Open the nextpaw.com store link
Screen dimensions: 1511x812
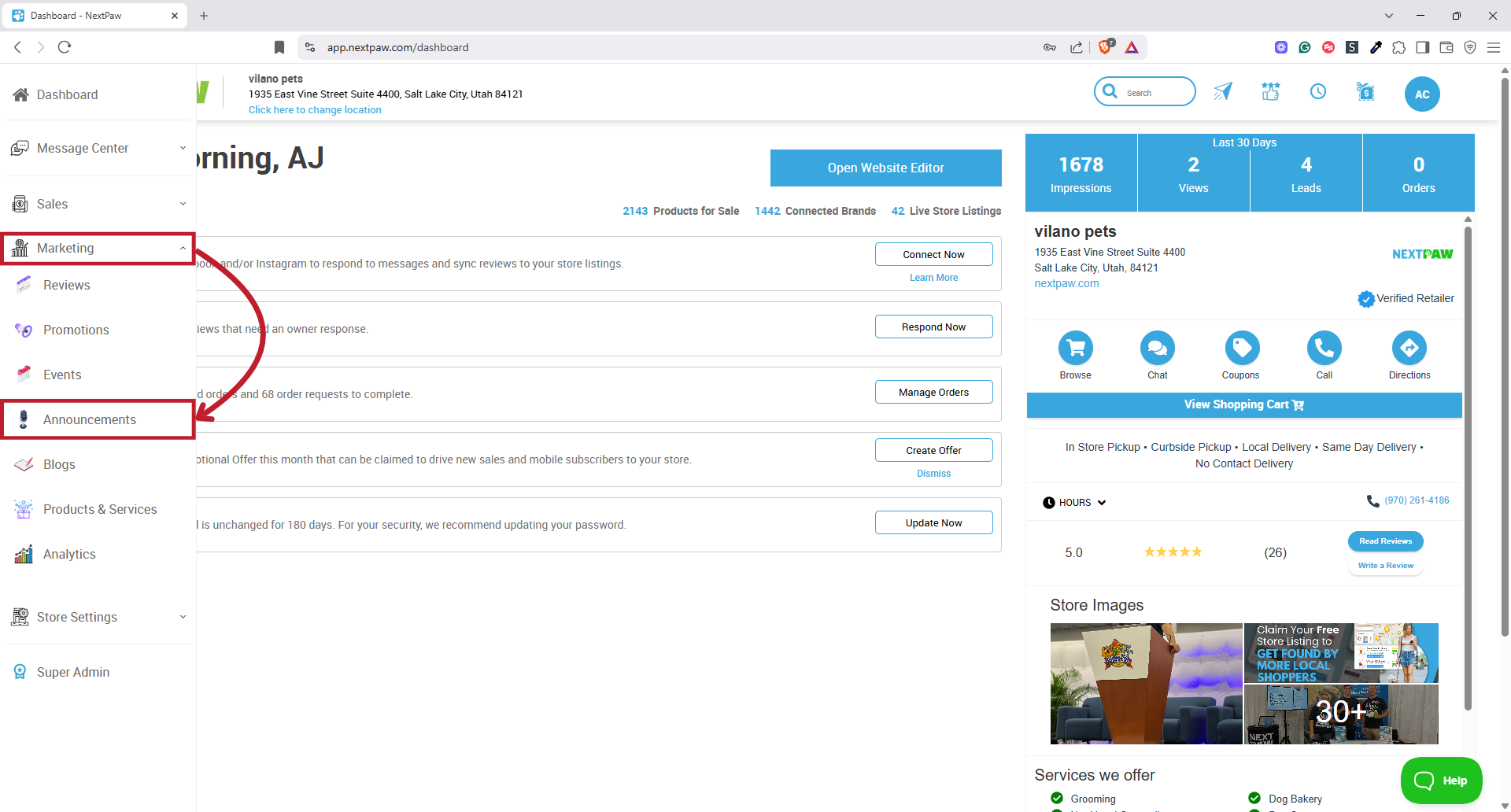[1066, 283]
